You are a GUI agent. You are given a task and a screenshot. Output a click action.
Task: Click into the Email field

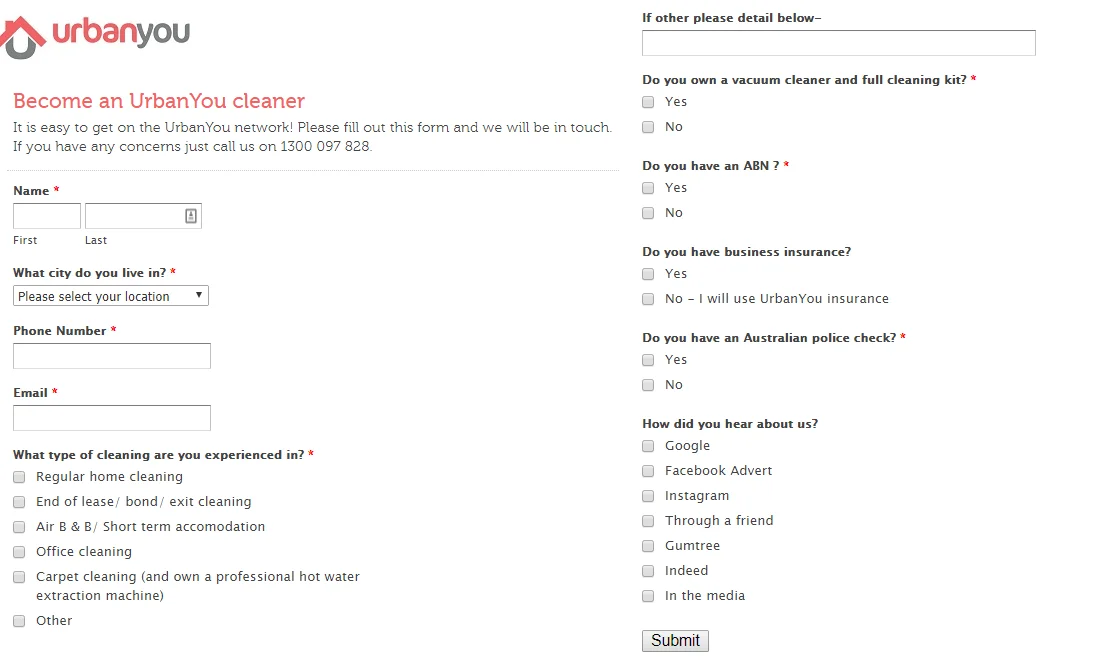pyautogui.click(x=112, y=418)
